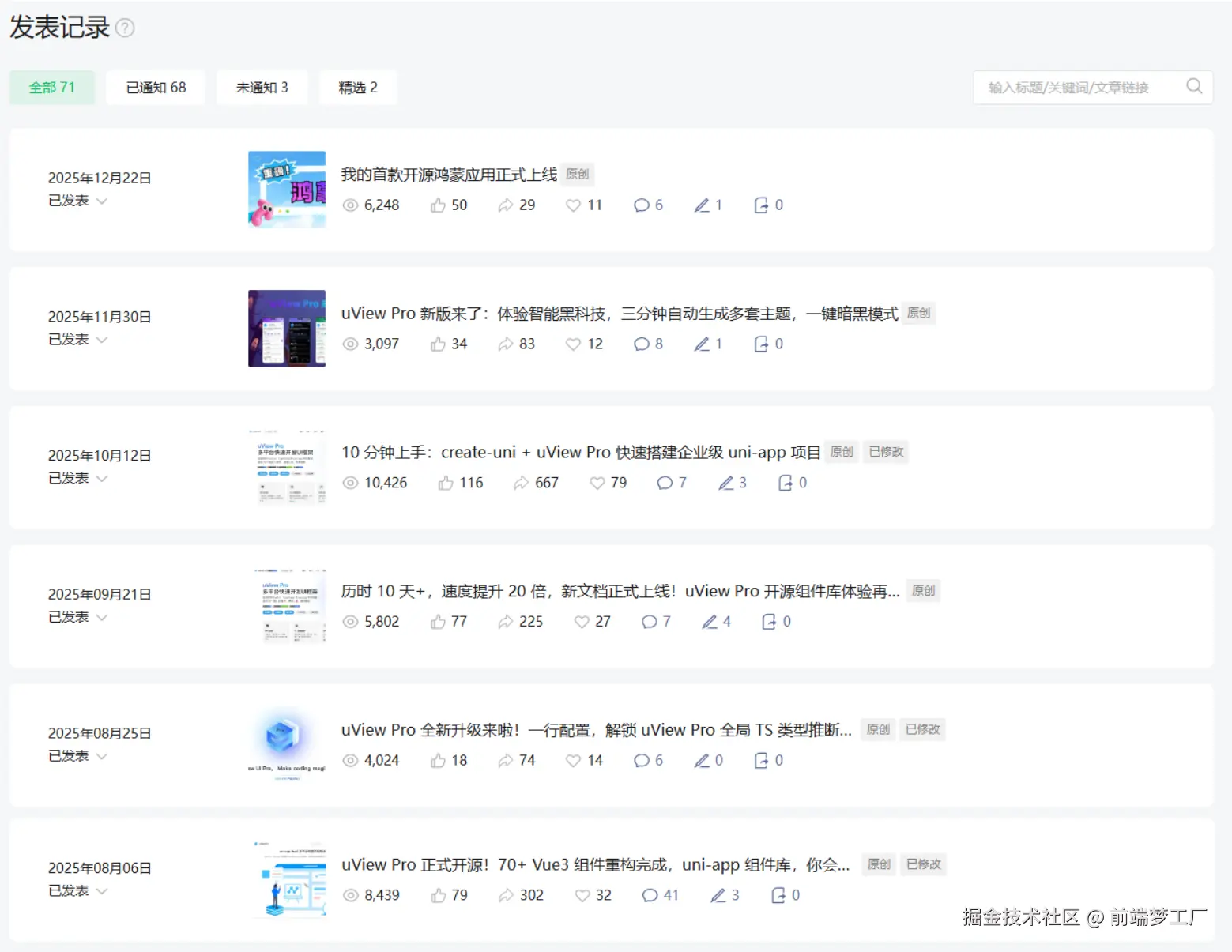Click 已修改 tag on create-uni article

coord(886,452)
